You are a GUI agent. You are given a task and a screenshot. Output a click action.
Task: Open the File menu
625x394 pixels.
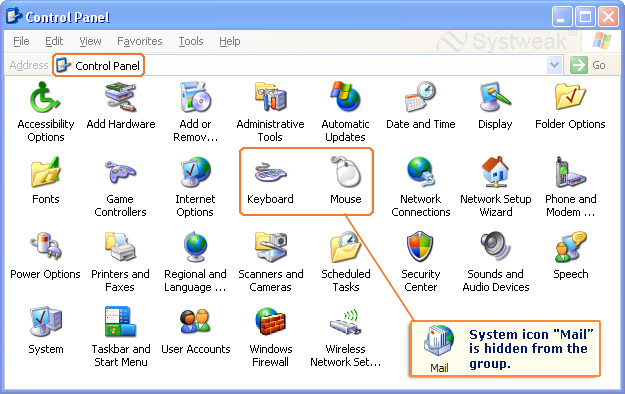[x=21, y=41]
